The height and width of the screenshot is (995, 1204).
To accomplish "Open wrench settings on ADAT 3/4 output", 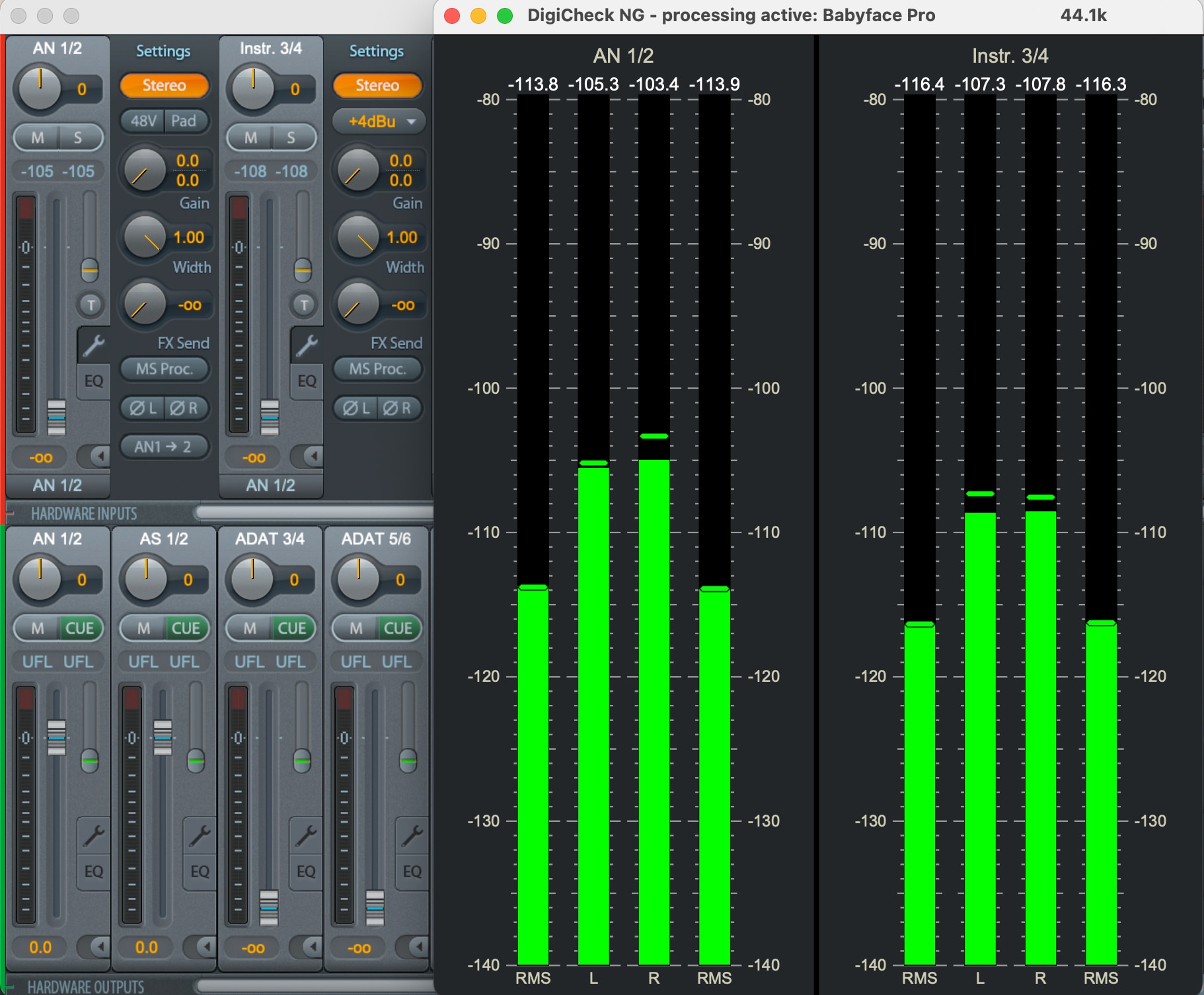I will pos(305,836).
